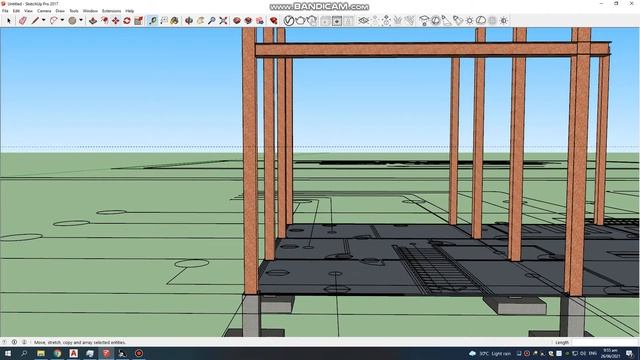Open the 3D Warehouse icon
Viewport: 640px width, 360px height.
tap(237, 20)
